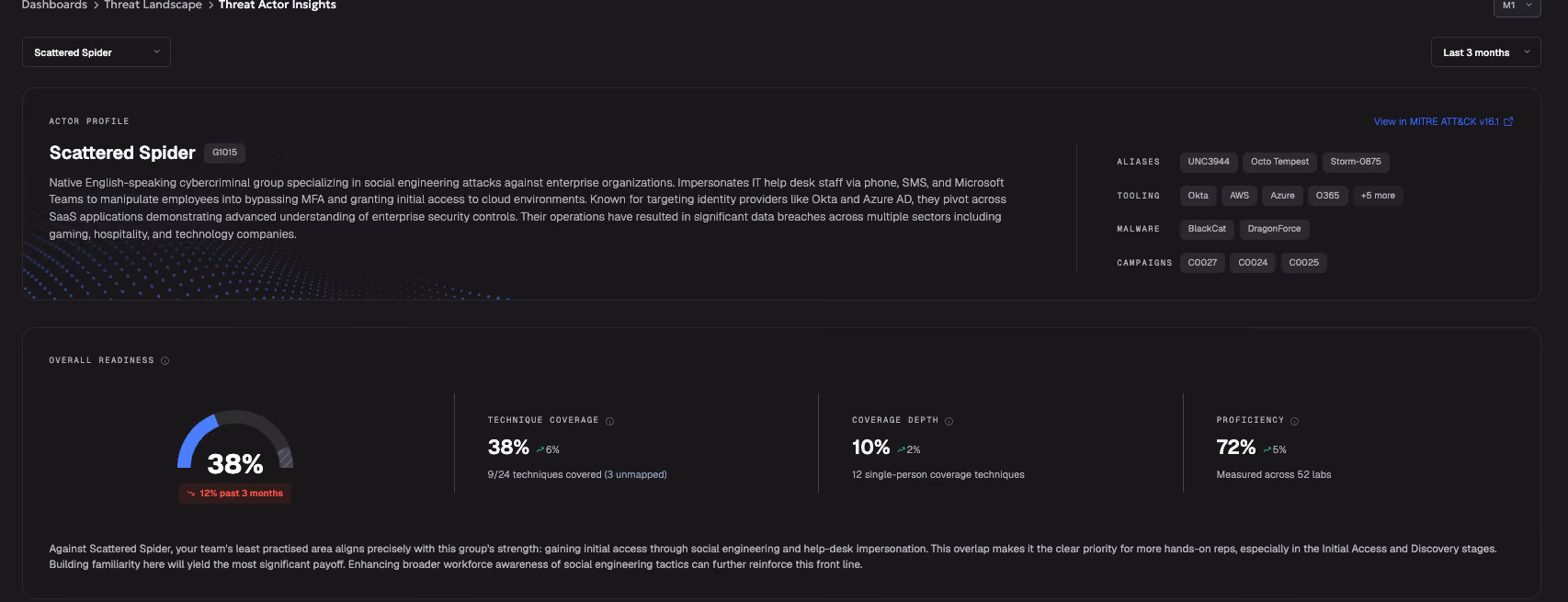Click the external link icon beside MITRE ATT&CK

coord(1507,121)
